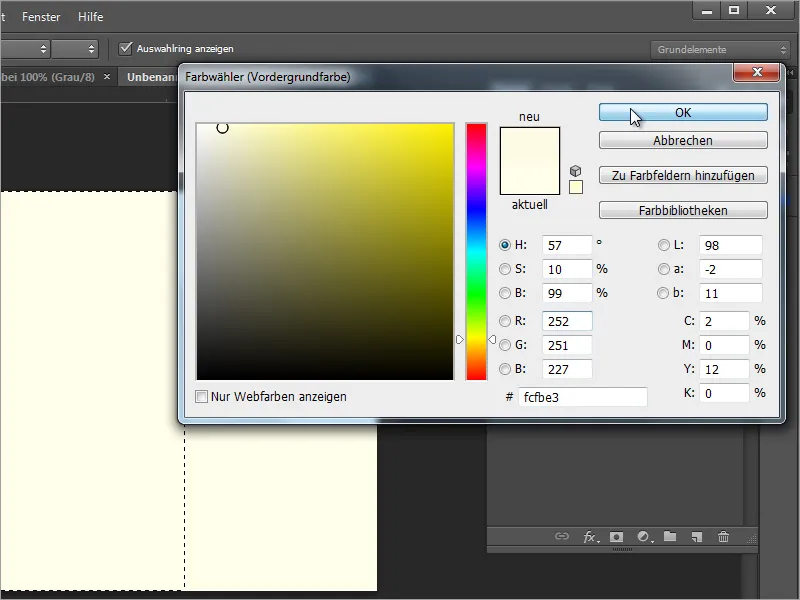The image size is (800, 600).
Task: Create a new group folder
Action: [x=670, y=536]
